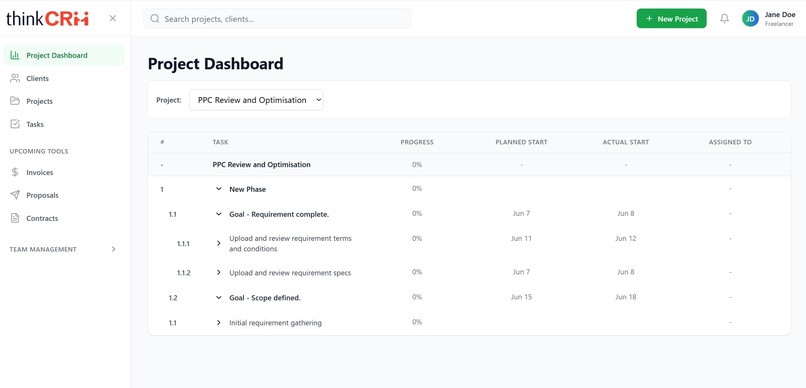Click planned start Jun 11 cell
The height and width of the screenshot is (388, 806).
(x=521, y=238)
